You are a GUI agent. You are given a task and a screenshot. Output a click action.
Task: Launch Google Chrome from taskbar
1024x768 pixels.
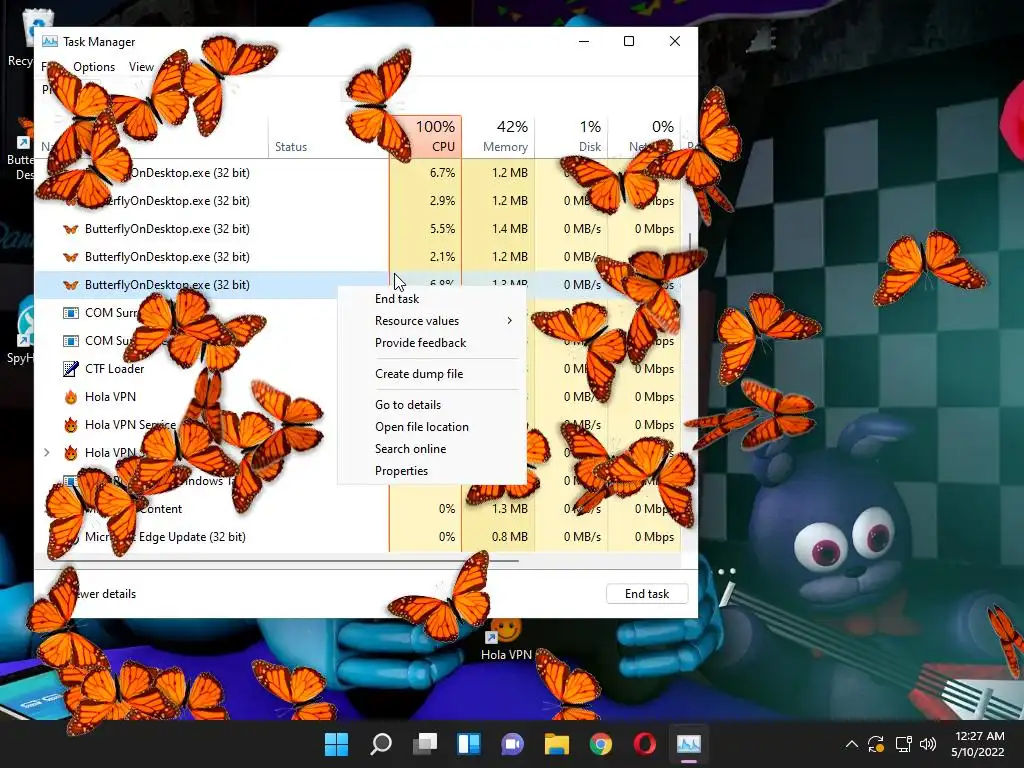click(x=601, y=744)
